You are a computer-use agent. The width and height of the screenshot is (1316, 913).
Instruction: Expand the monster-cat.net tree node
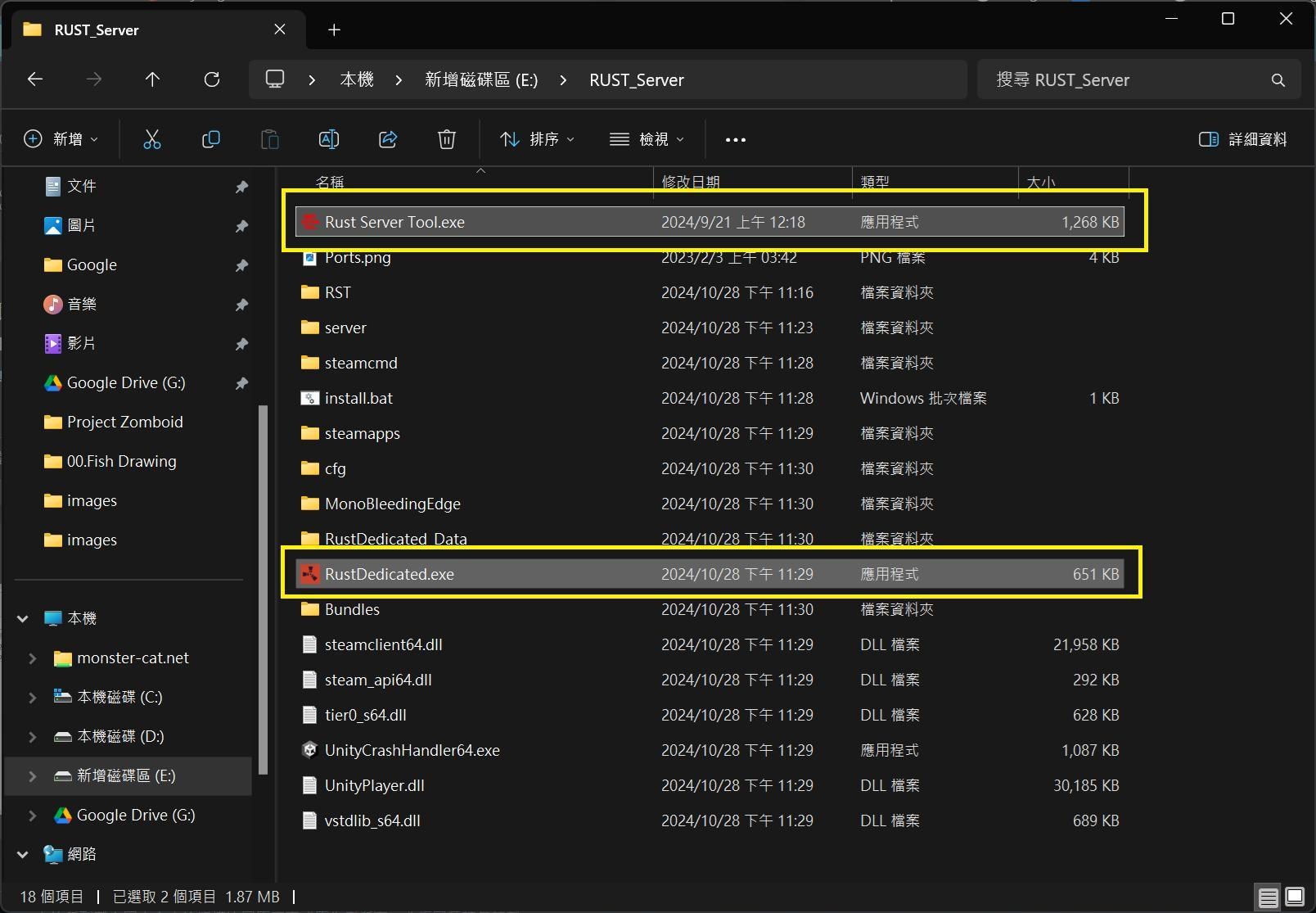pos(33,658)
